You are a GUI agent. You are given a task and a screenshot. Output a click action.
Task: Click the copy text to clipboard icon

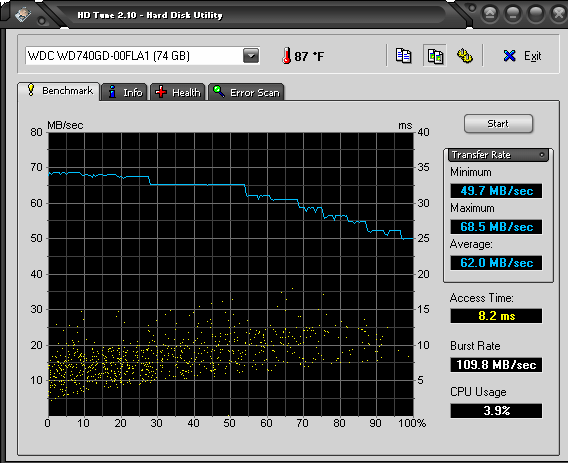tap(403, 56)
